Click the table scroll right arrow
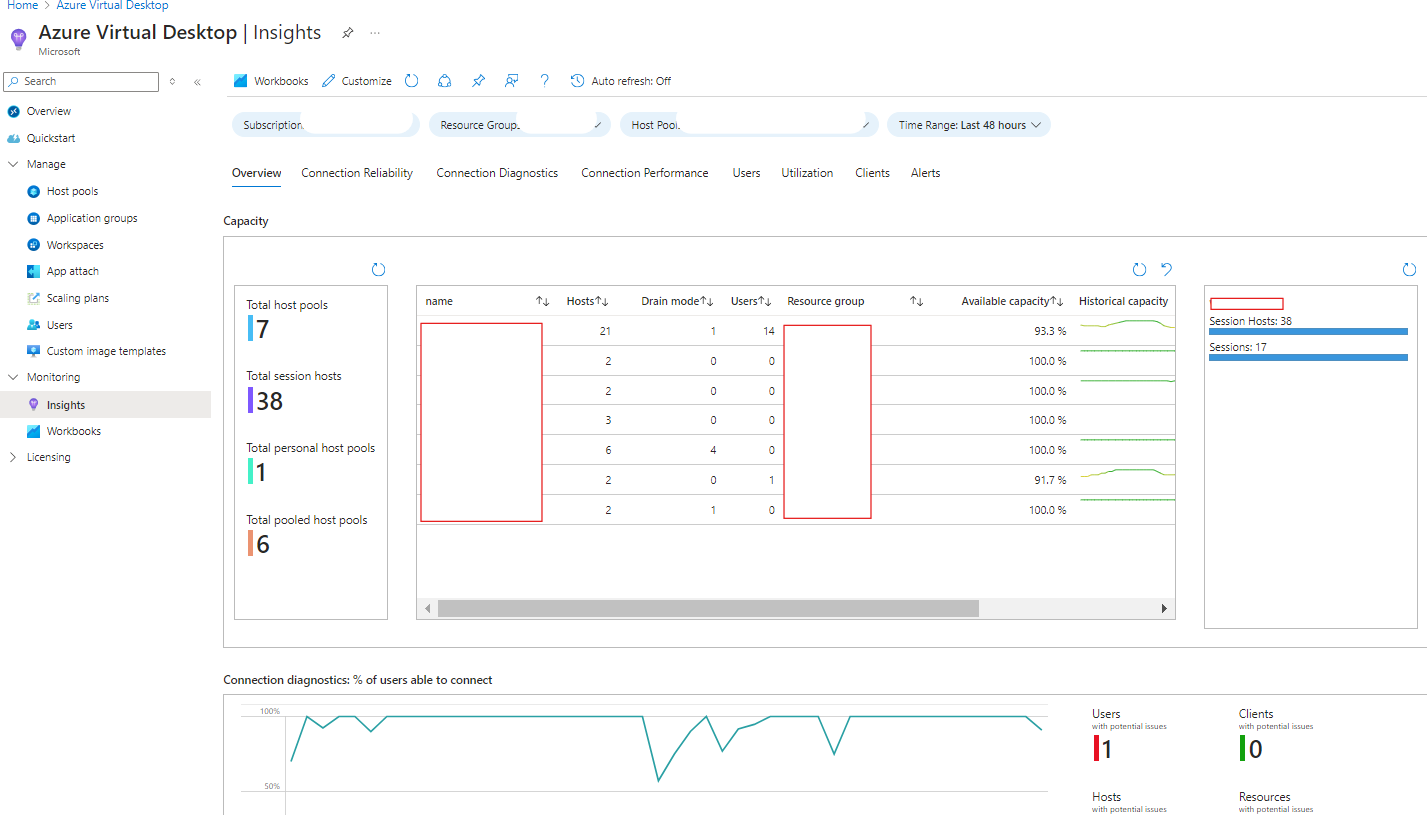This screenshot has width=1427, height=815. click(1164, 608)
